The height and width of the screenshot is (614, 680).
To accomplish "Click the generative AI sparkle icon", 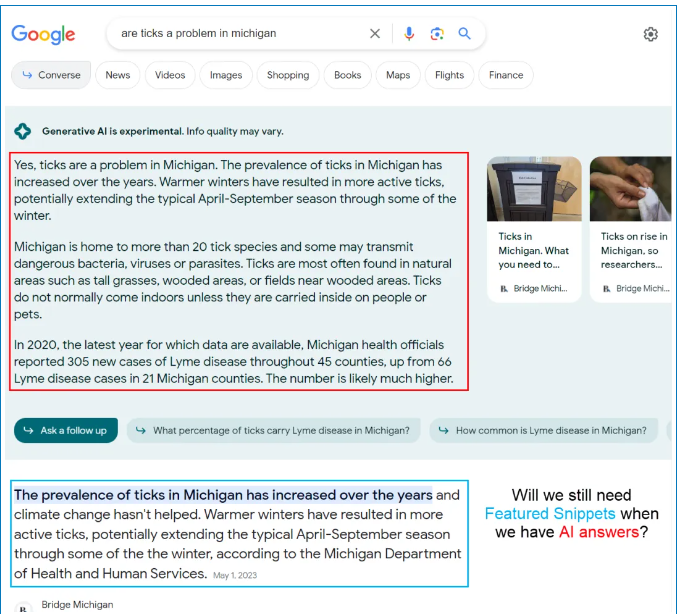I will pos(23,131).
